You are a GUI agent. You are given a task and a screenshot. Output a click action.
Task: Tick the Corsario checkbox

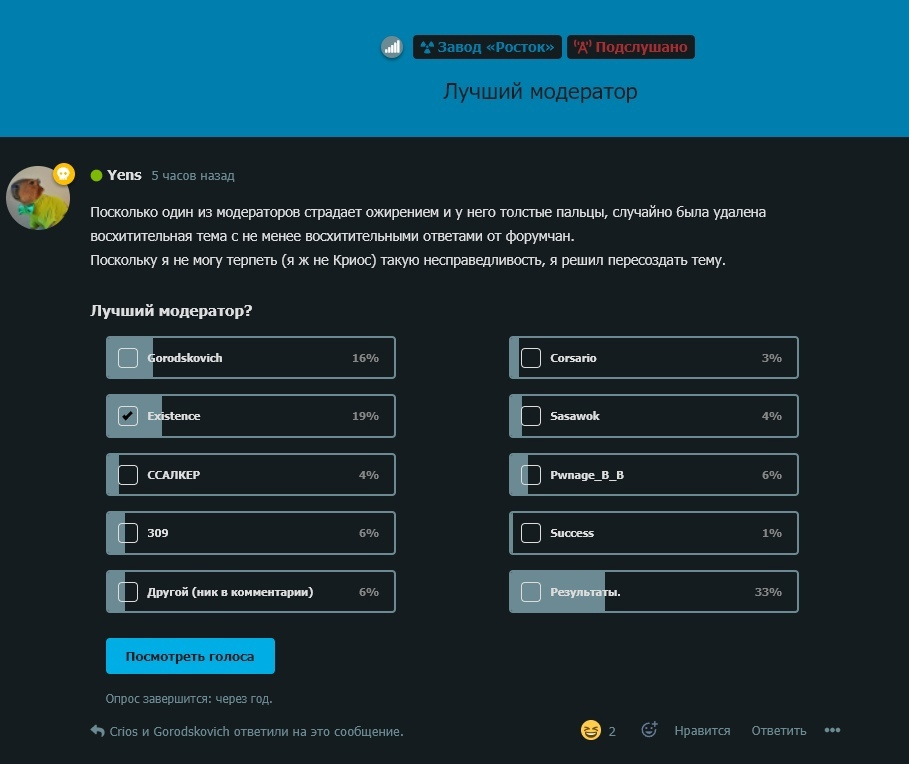tap(530, 358)
